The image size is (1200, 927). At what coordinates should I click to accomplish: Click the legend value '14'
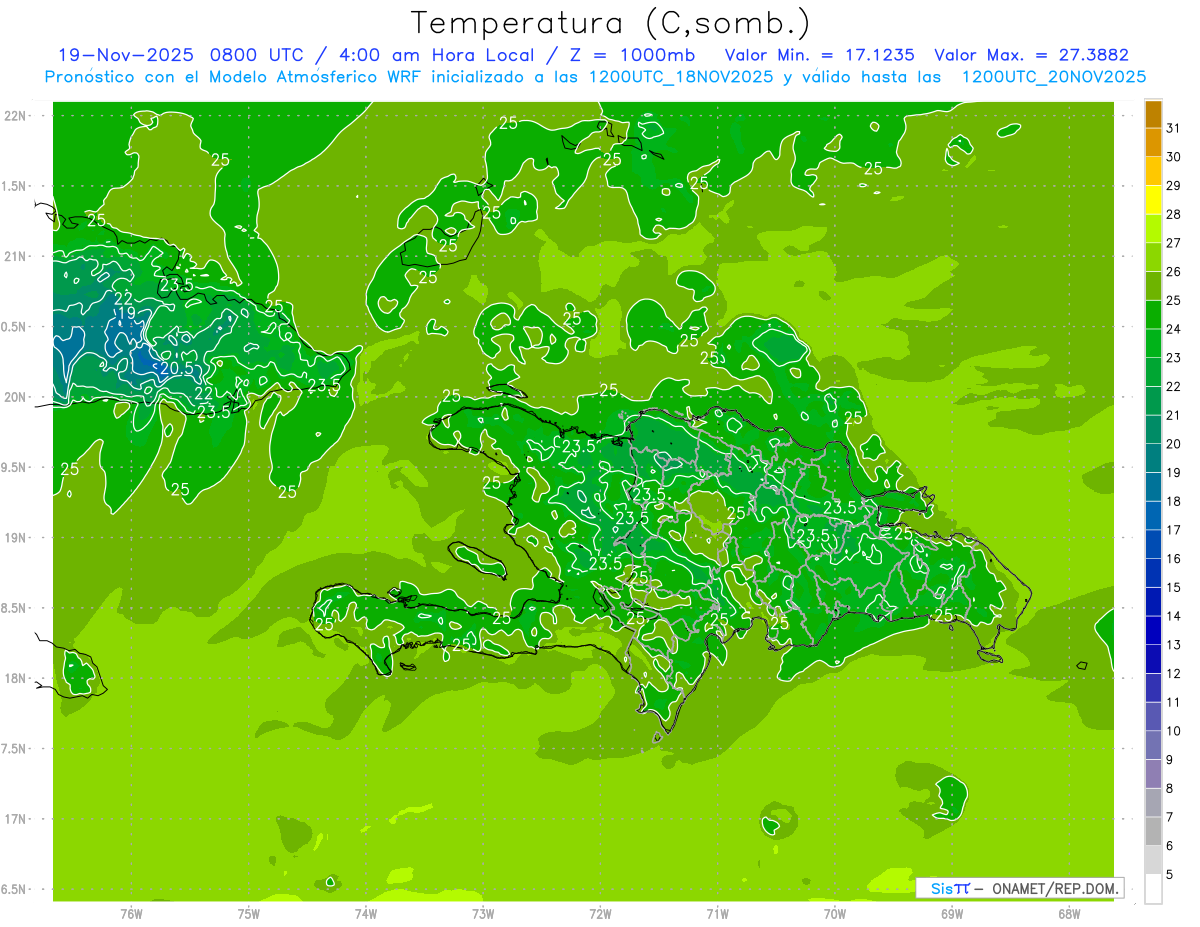coord(1175,616)
